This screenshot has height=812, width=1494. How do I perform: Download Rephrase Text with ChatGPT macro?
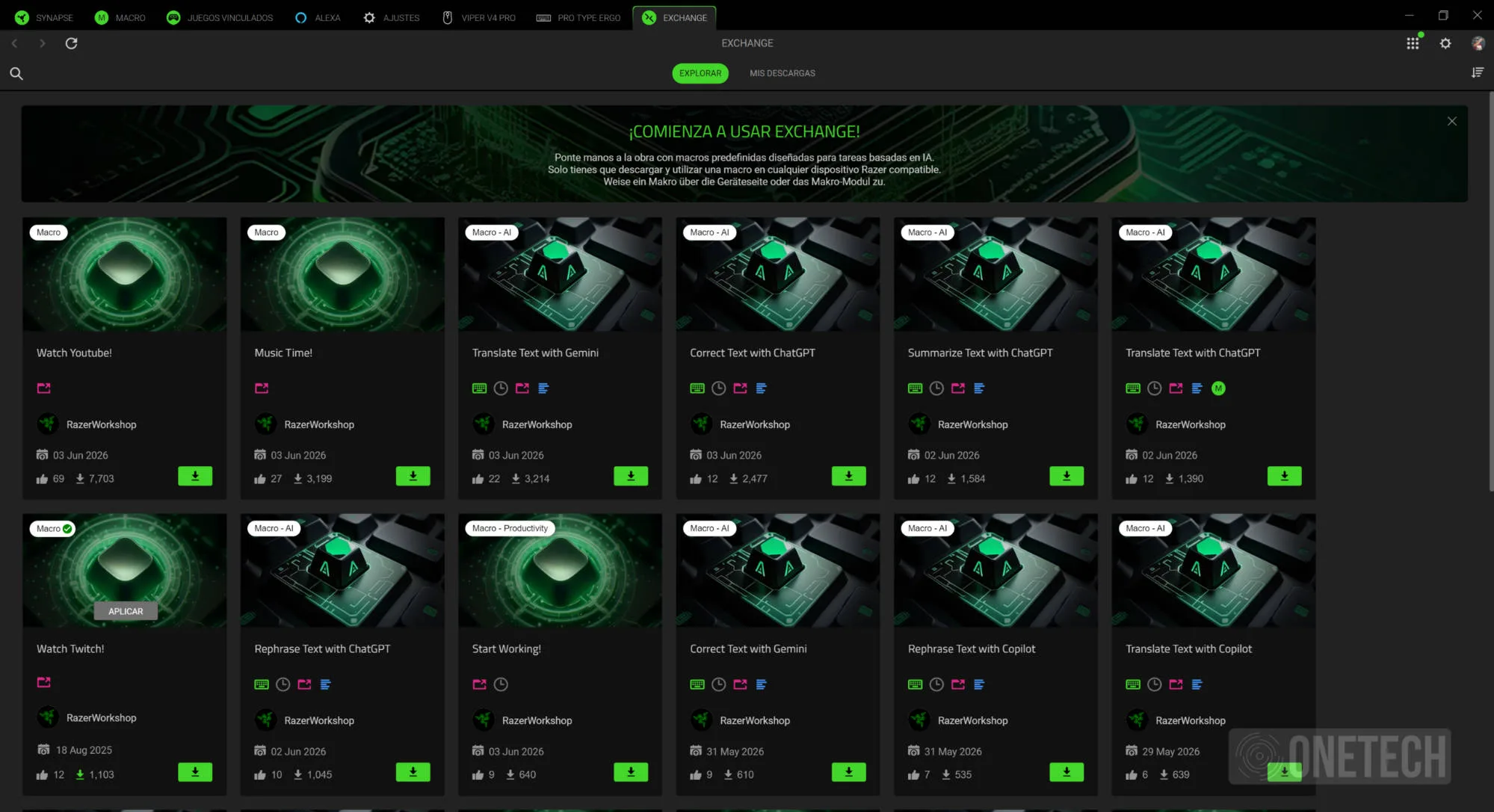pyautogui.click(x=413, y=772)
